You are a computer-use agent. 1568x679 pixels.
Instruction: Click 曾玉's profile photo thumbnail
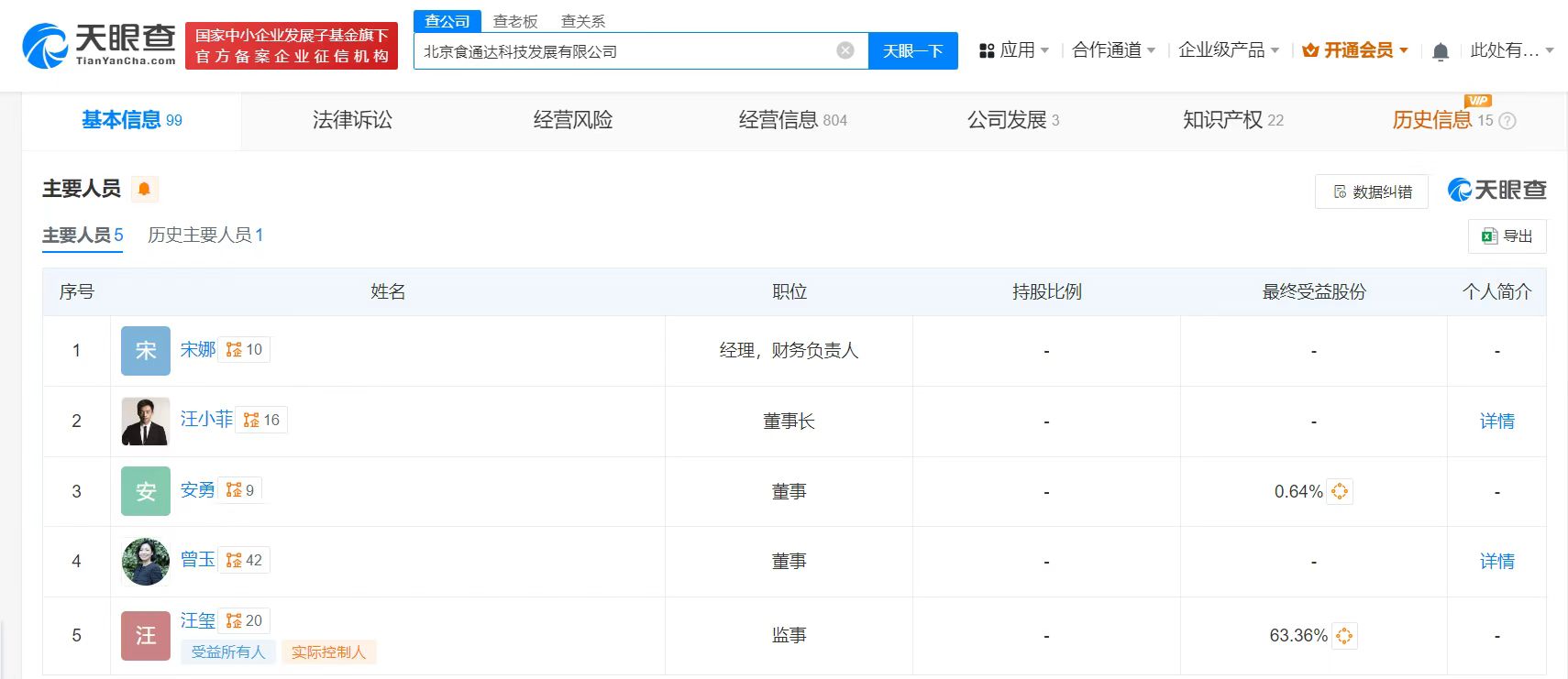(x=146, y=562)
